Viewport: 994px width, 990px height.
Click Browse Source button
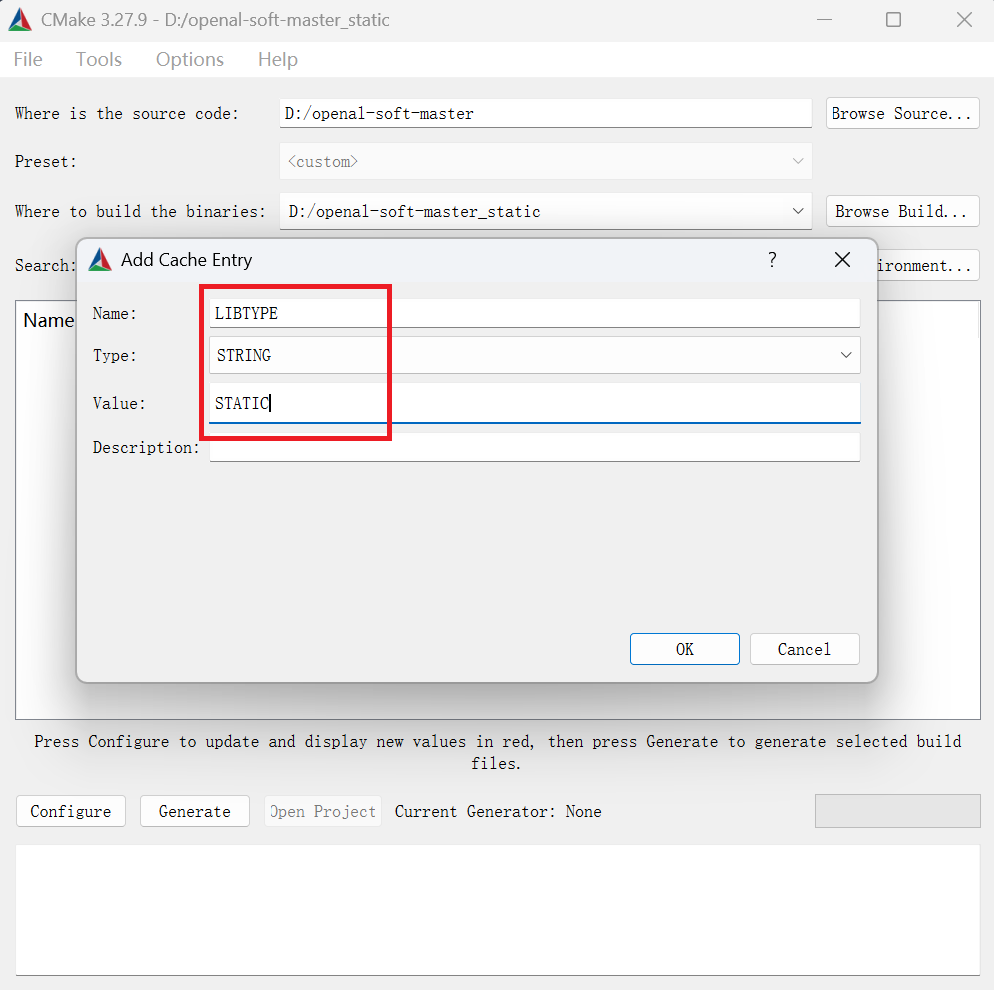[x=902, y=113]
